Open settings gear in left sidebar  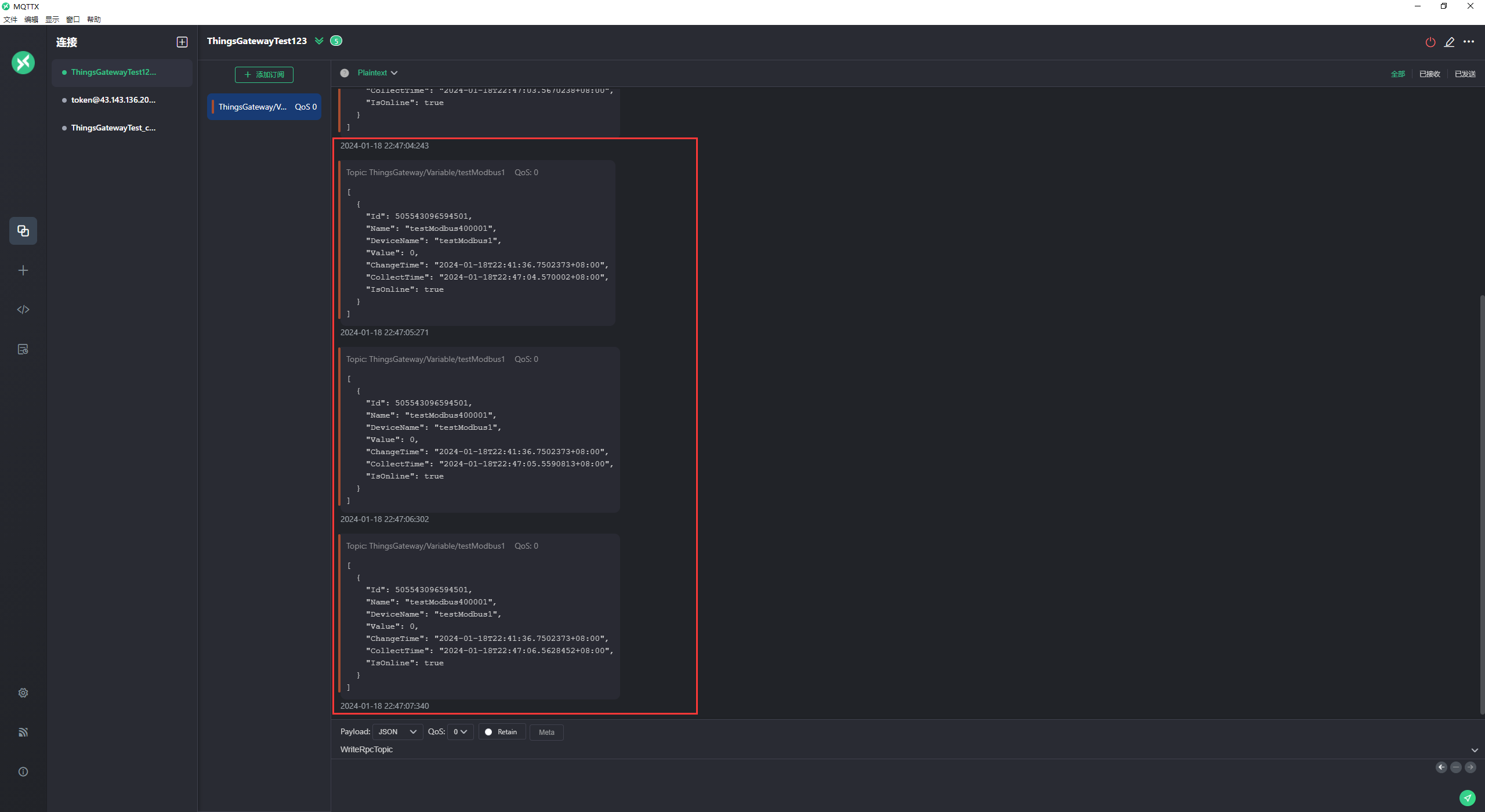pyautogui.click(x=23, y=693)
